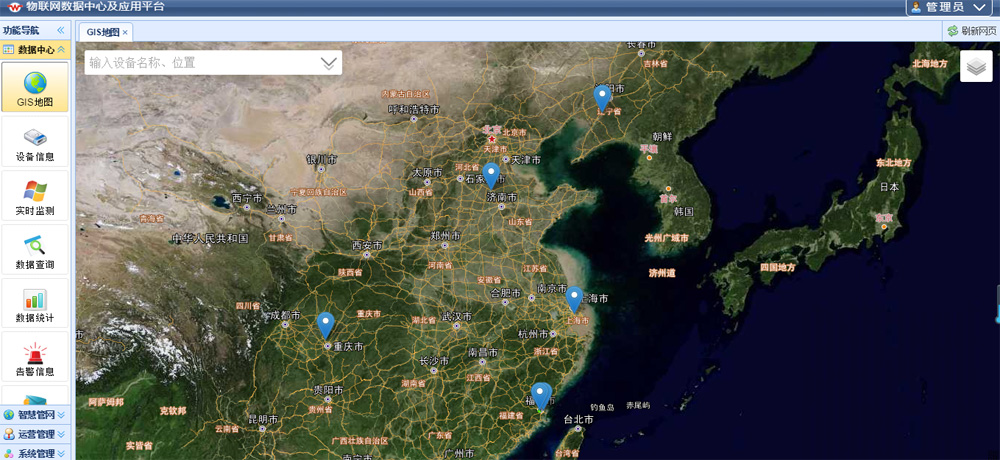Open the 数据统计 data statistics module
Screen dimensions: 1000x460
click(x=35, y=304)
